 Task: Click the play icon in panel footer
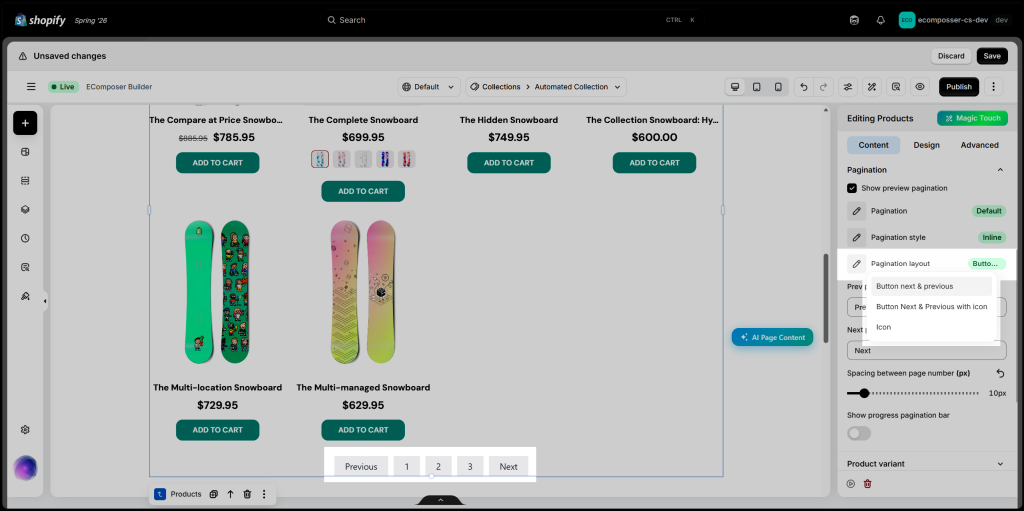(850, 484)
